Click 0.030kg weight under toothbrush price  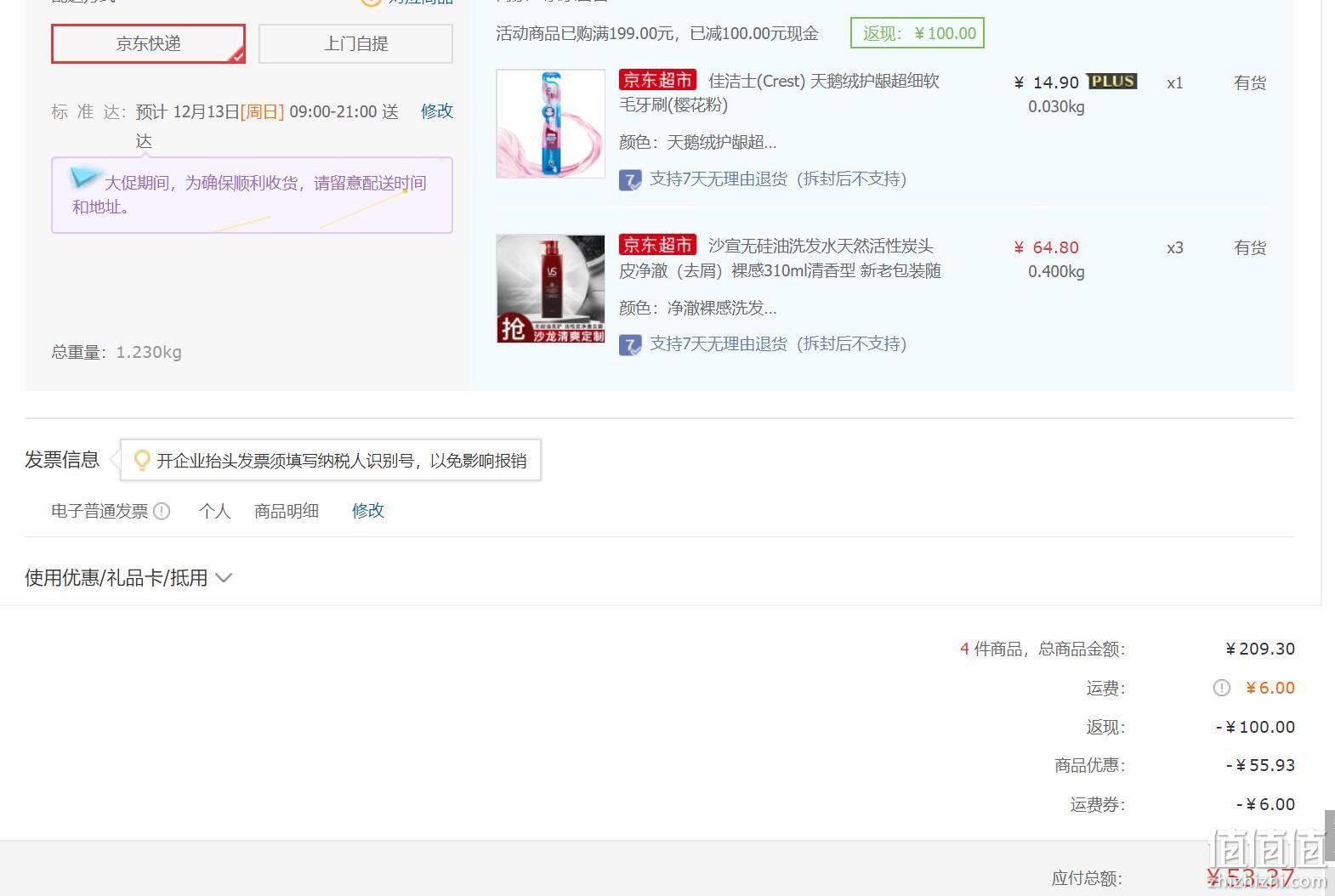tap(1056, 107)
